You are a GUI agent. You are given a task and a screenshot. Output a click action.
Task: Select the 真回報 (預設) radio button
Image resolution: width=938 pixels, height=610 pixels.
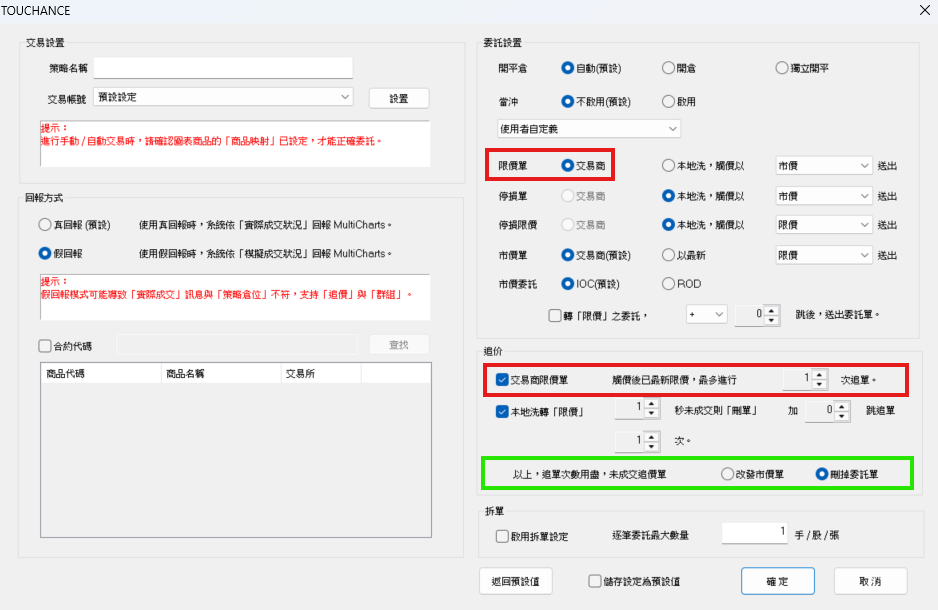click(44, 225)
